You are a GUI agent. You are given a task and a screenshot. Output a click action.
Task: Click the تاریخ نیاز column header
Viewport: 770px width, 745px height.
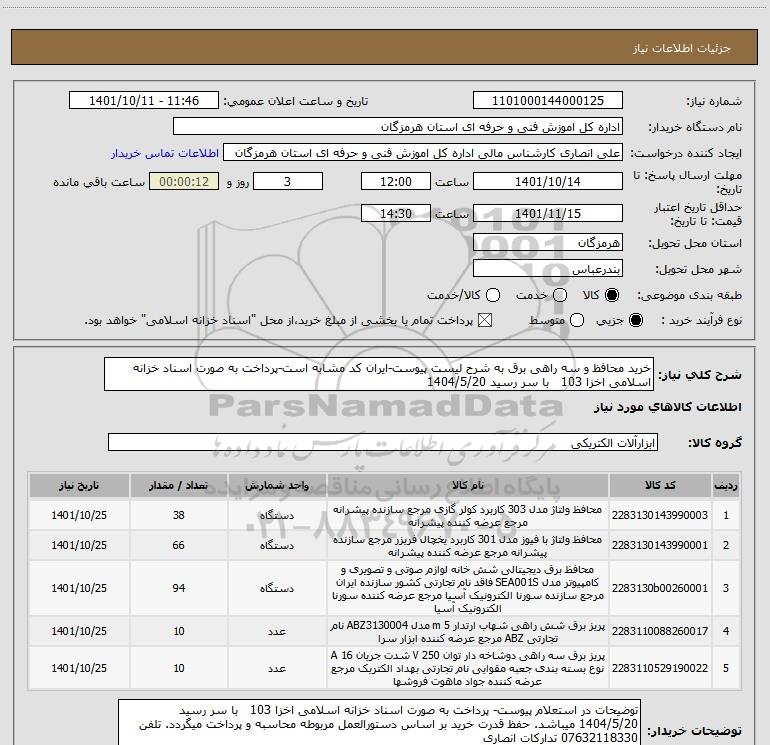[x=79, y=485]
